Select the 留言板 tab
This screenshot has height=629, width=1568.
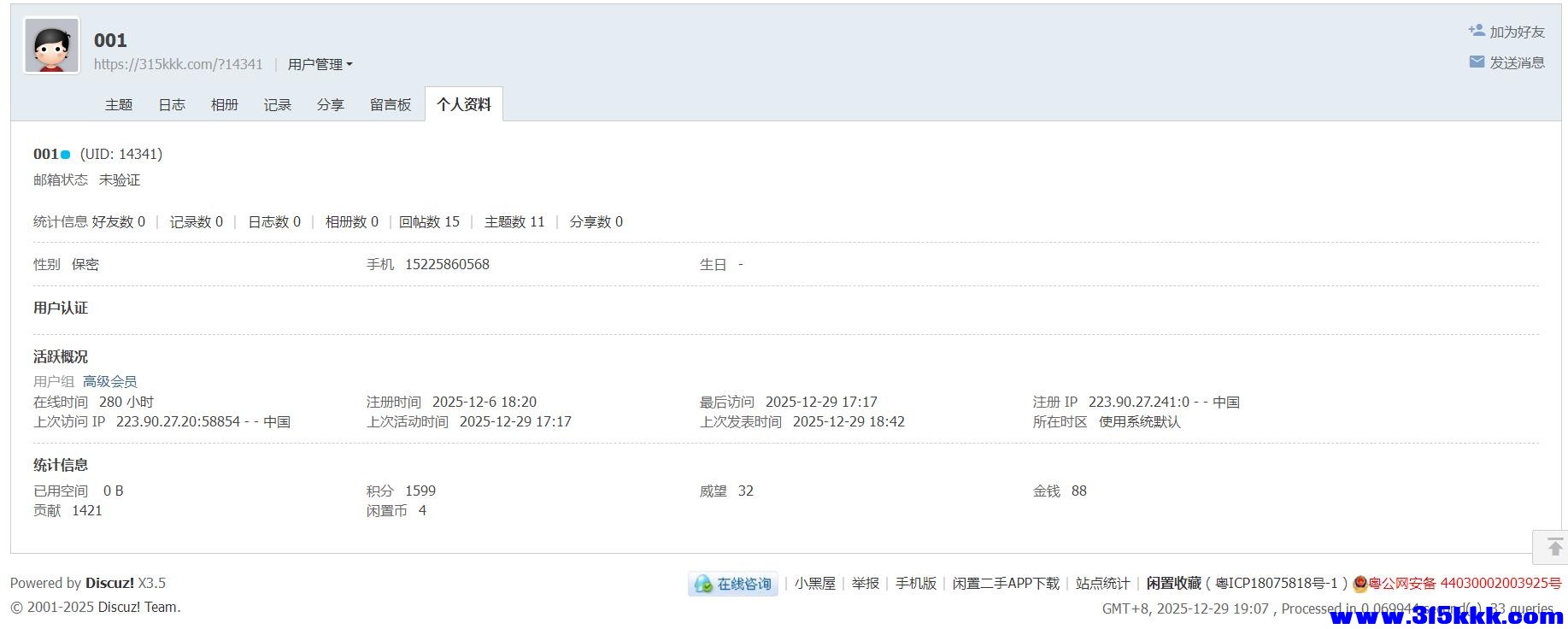point(391,104)
